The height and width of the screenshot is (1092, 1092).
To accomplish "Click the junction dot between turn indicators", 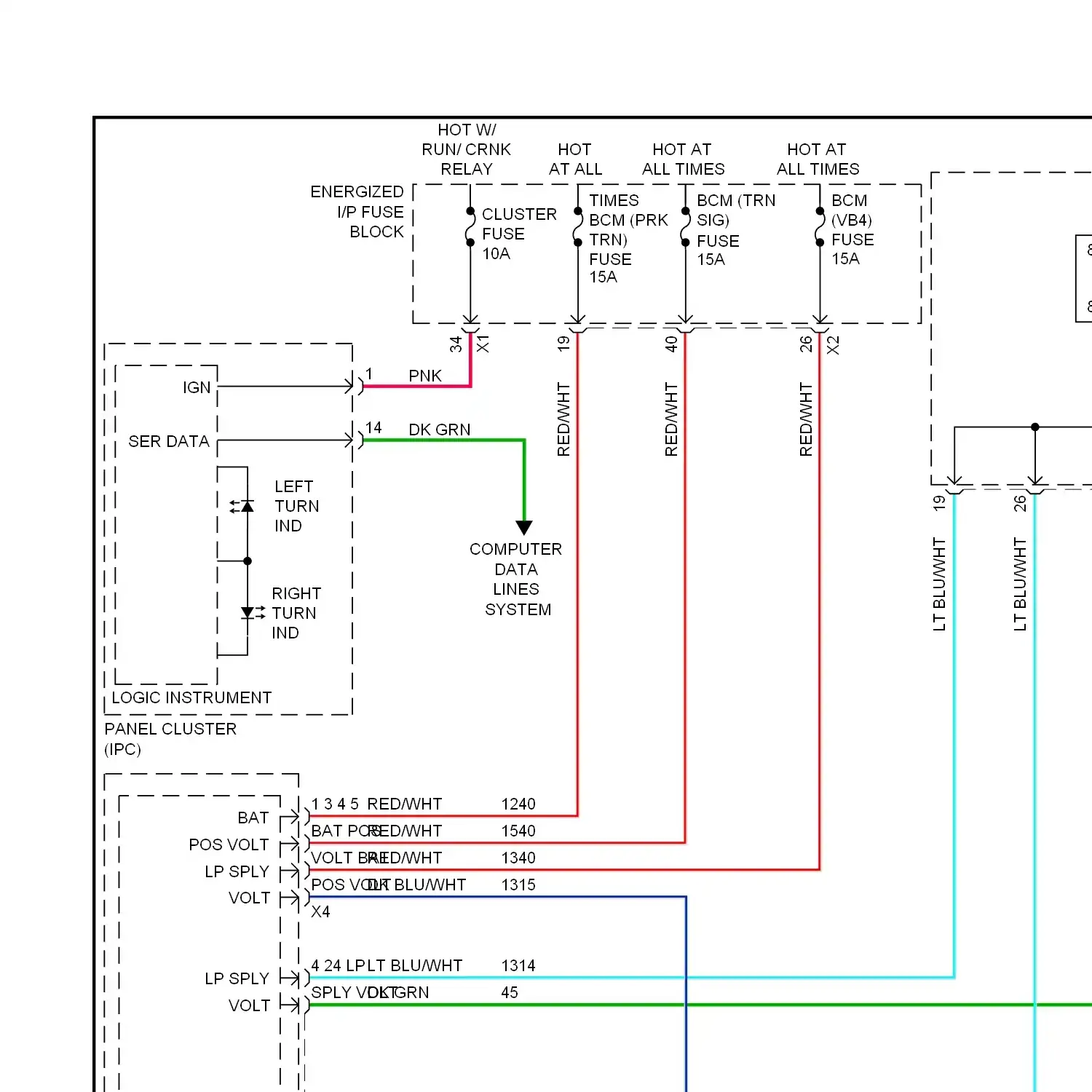I will 248,561.
